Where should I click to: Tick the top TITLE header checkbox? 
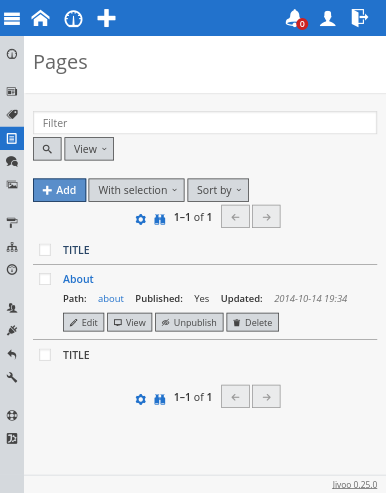45,250
